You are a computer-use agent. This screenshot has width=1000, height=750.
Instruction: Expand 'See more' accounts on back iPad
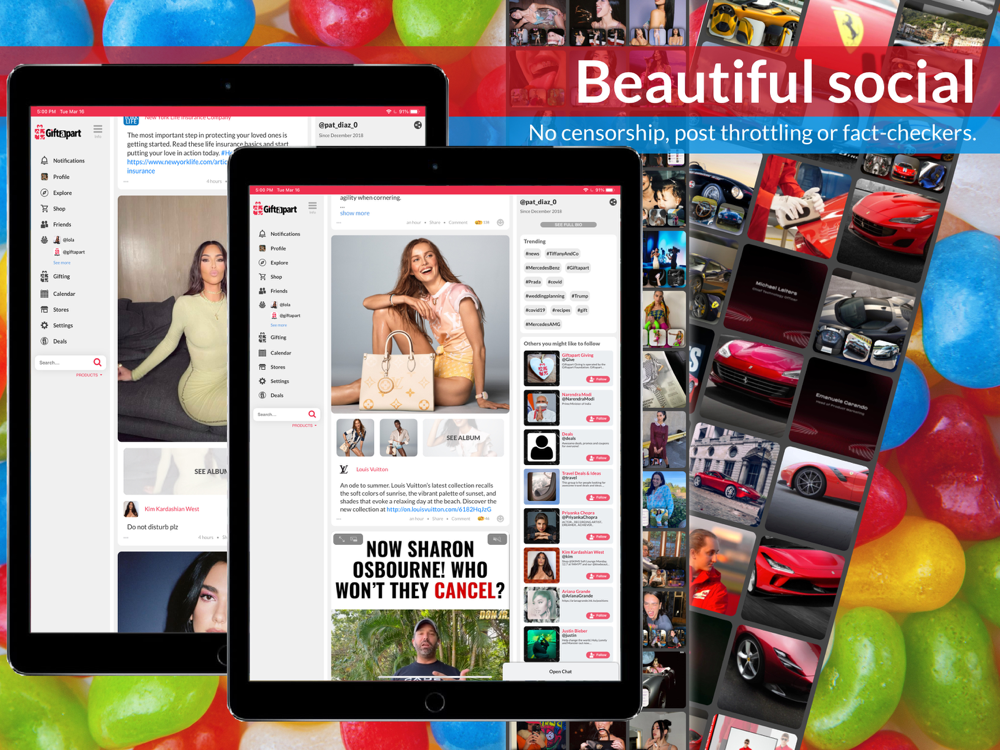(62, 263)
